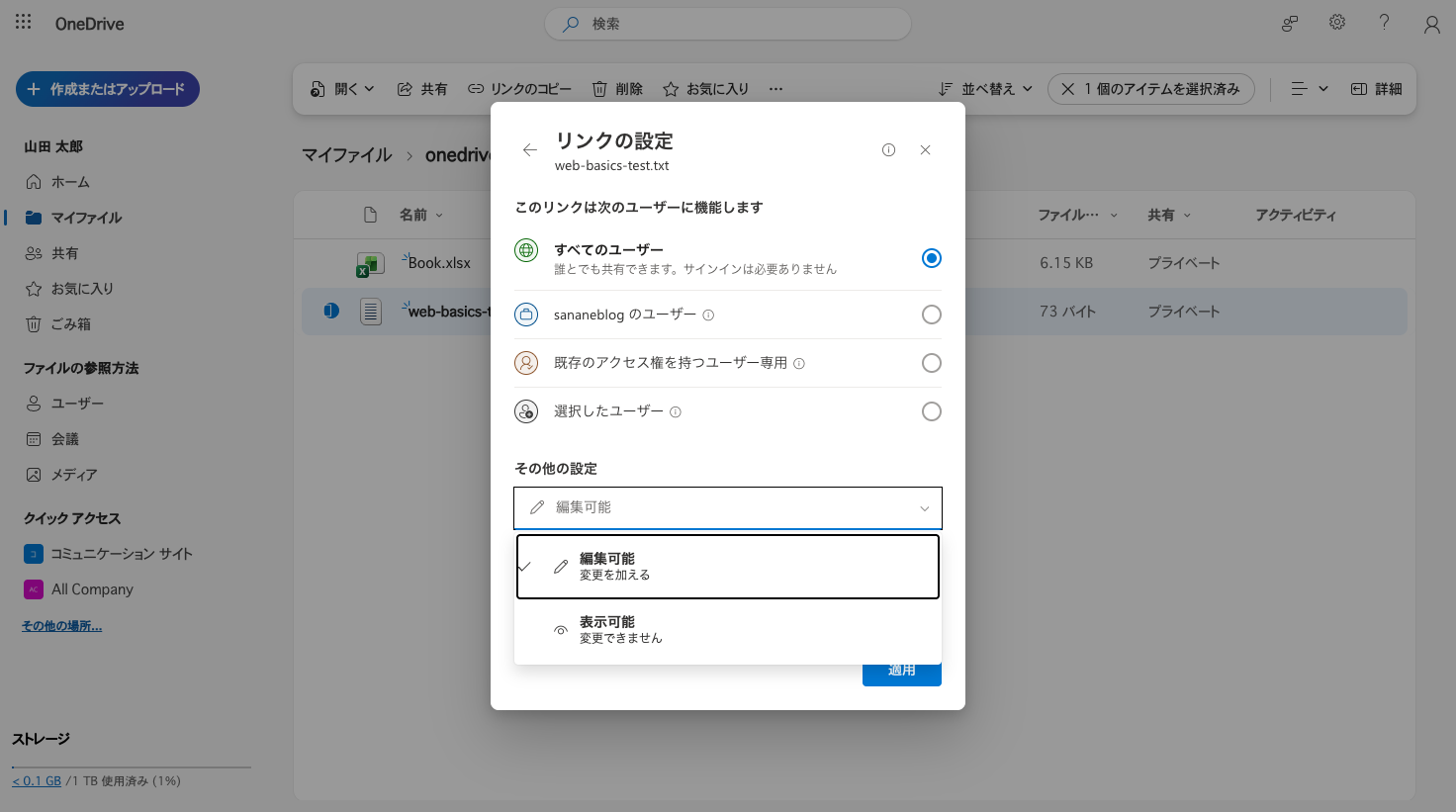This screenshot has width=1456, height=812.
Task: Go back with dialog's left arrow
Action: coord(530,150)
